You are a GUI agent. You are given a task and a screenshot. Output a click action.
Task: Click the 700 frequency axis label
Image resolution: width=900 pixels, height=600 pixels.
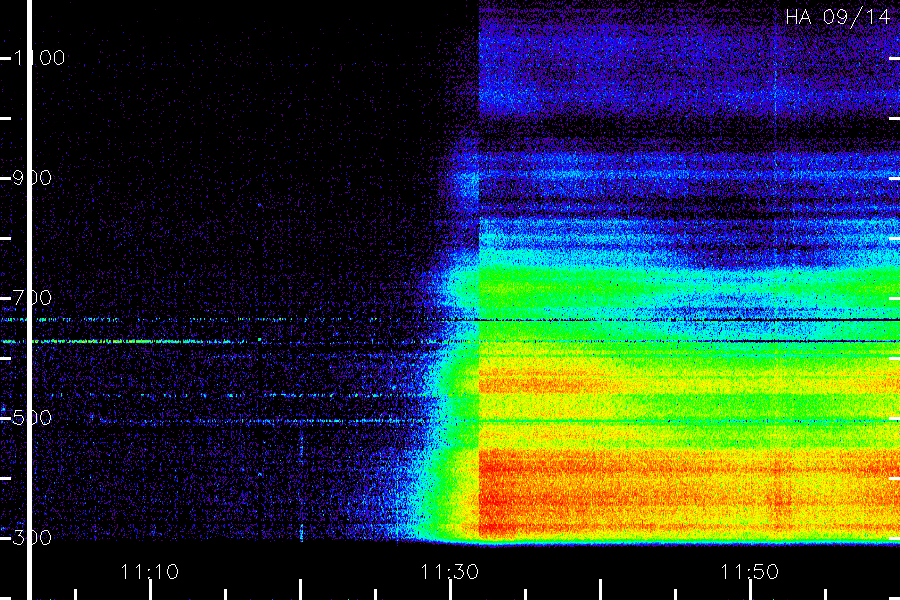click(32, 298)
